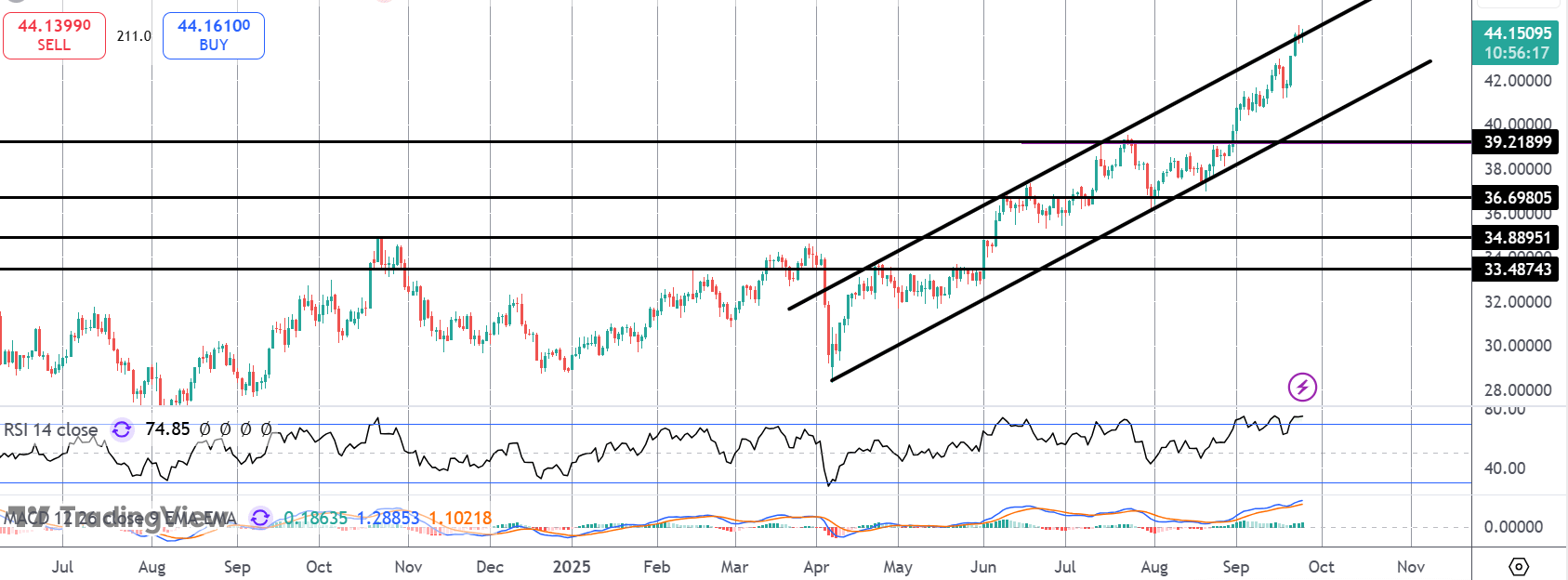Click the MACD signal value 1.10218
This screenshot has width=1568, height=580.
pos(460,518)
